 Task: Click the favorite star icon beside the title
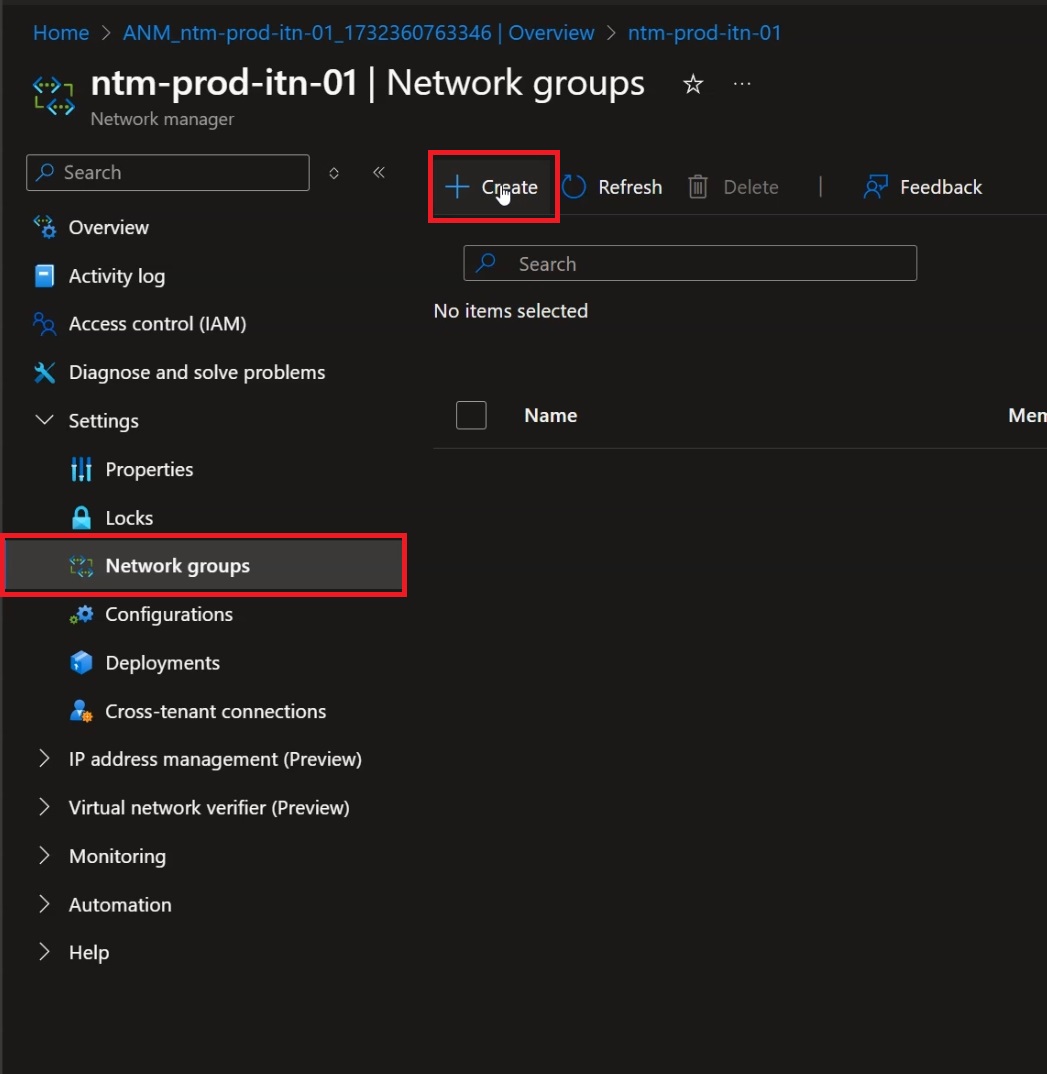693,84
